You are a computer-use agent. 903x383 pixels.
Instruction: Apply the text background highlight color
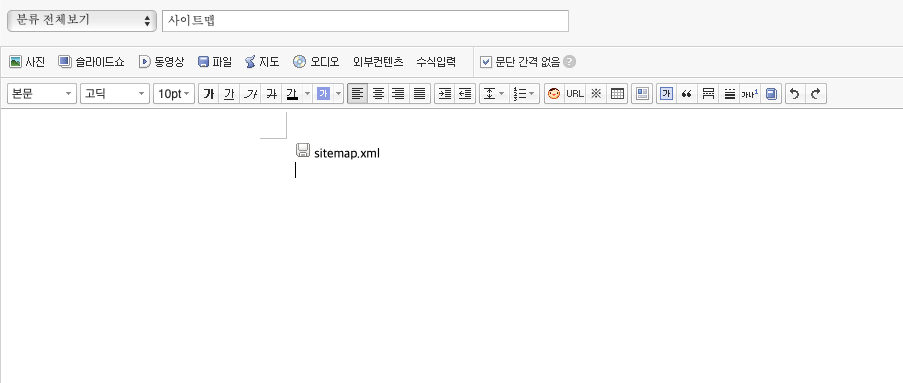coord(323,93)
